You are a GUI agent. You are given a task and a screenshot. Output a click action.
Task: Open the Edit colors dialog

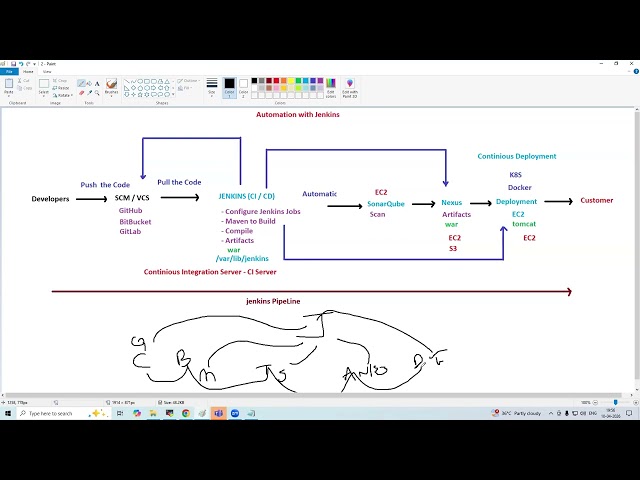331,87
